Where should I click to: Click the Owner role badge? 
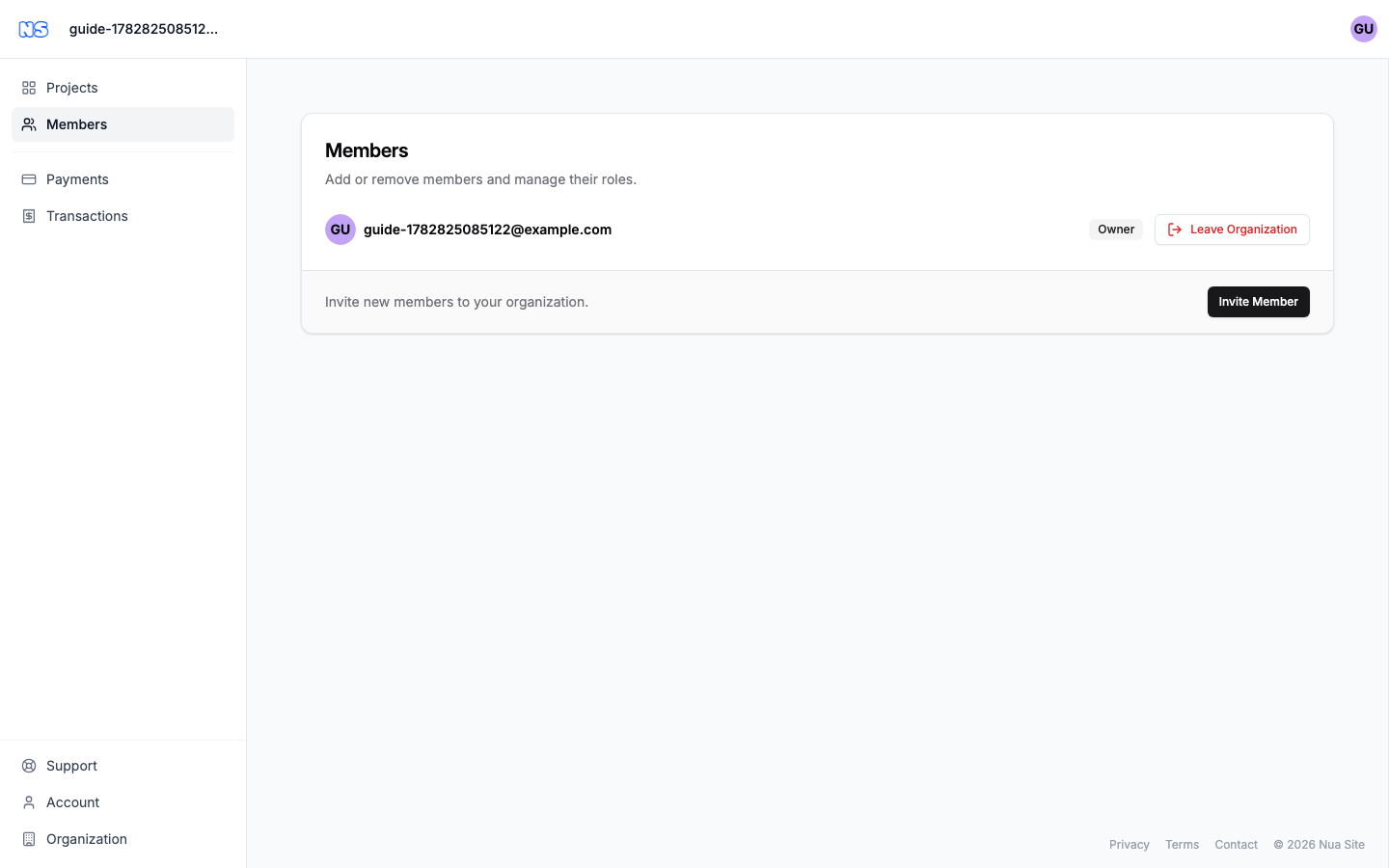click(x=1116, y=230)
